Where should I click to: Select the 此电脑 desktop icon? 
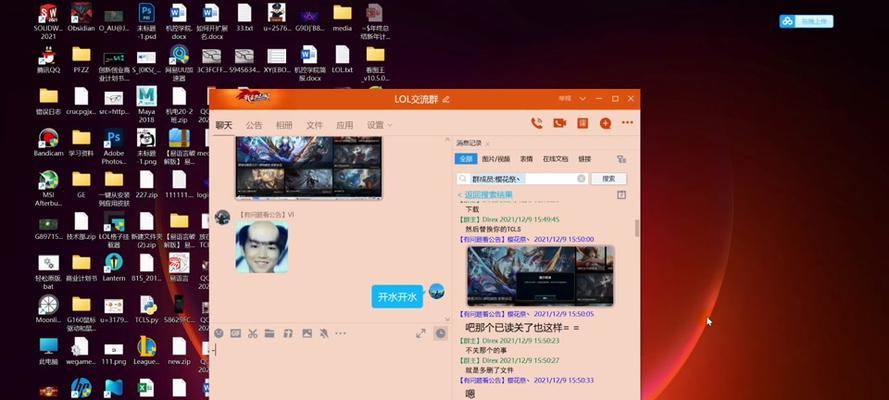(48, 351)
